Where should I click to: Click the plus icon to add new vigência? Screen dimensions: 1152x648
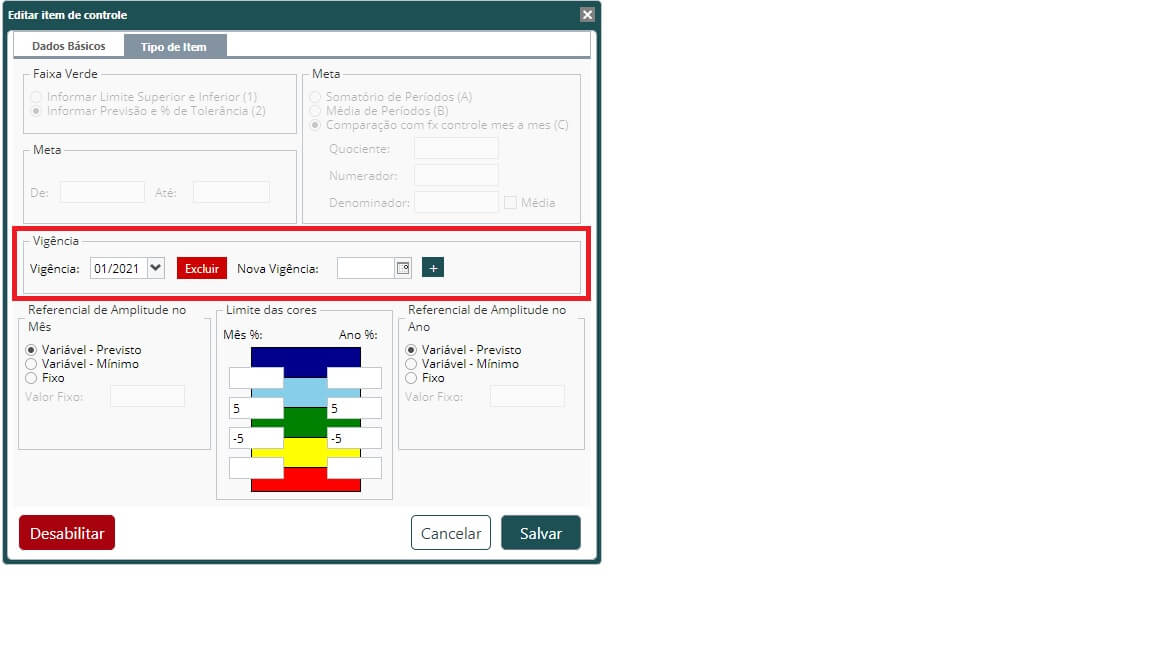tap(433, 268)
